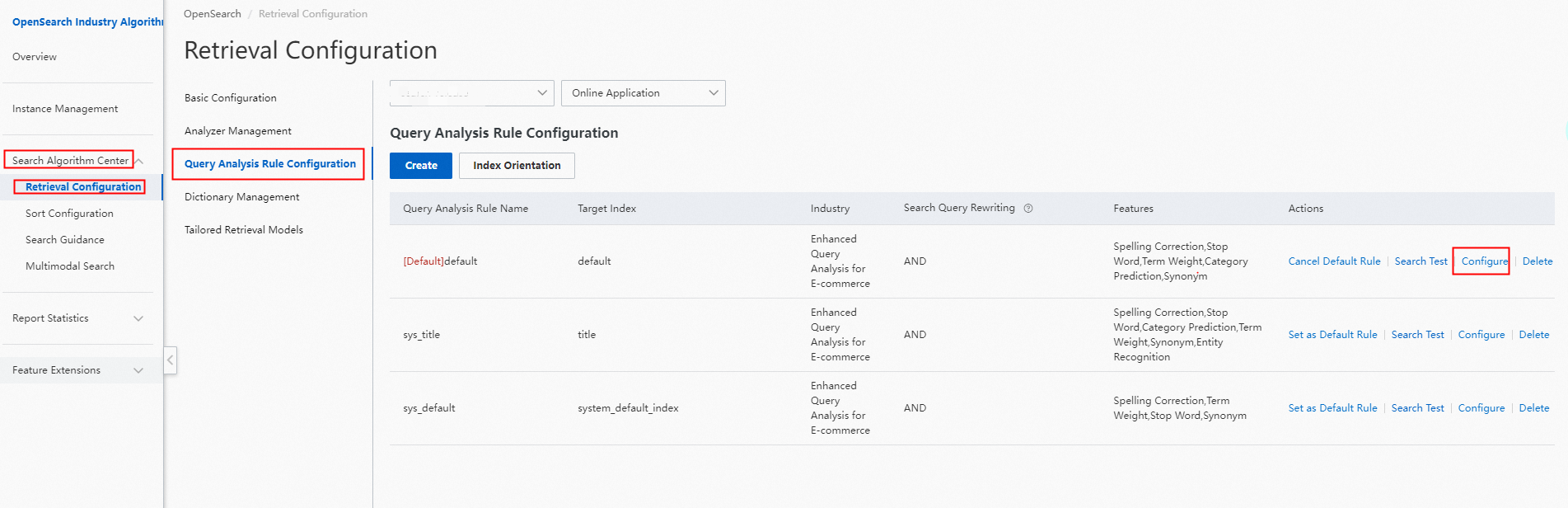The height and width of the screenshot is (508, 1568).
Task: Collapse the Search Algorithm Center section
Action: (139, 161)
